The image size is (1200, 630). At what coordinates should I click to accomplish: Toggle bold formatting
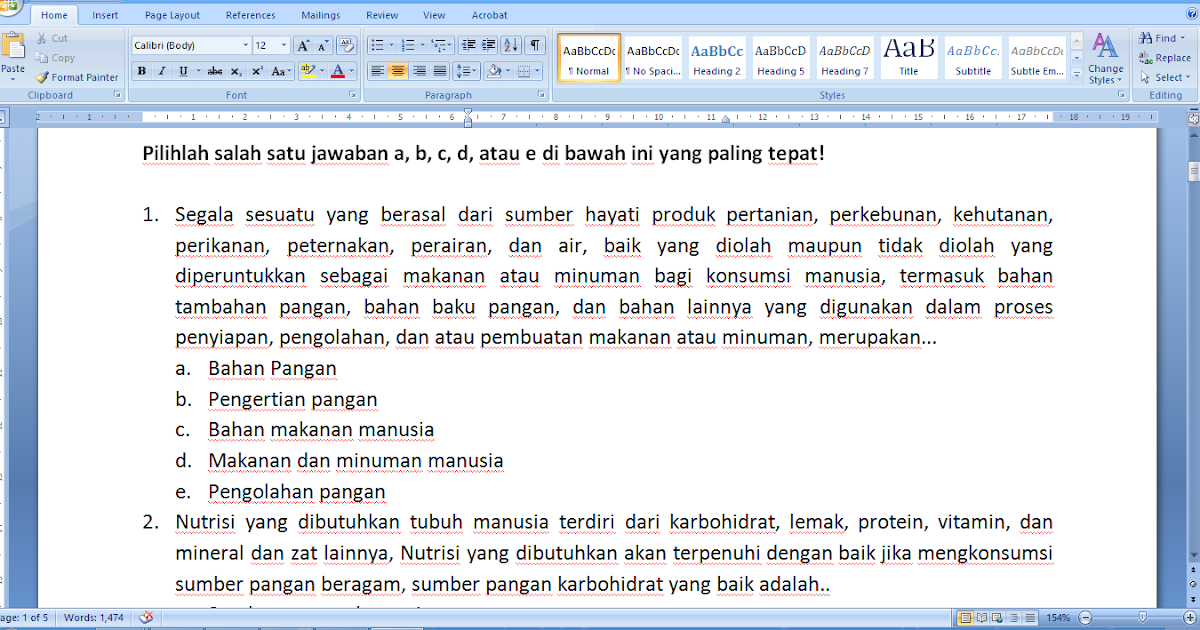point(141,70)
